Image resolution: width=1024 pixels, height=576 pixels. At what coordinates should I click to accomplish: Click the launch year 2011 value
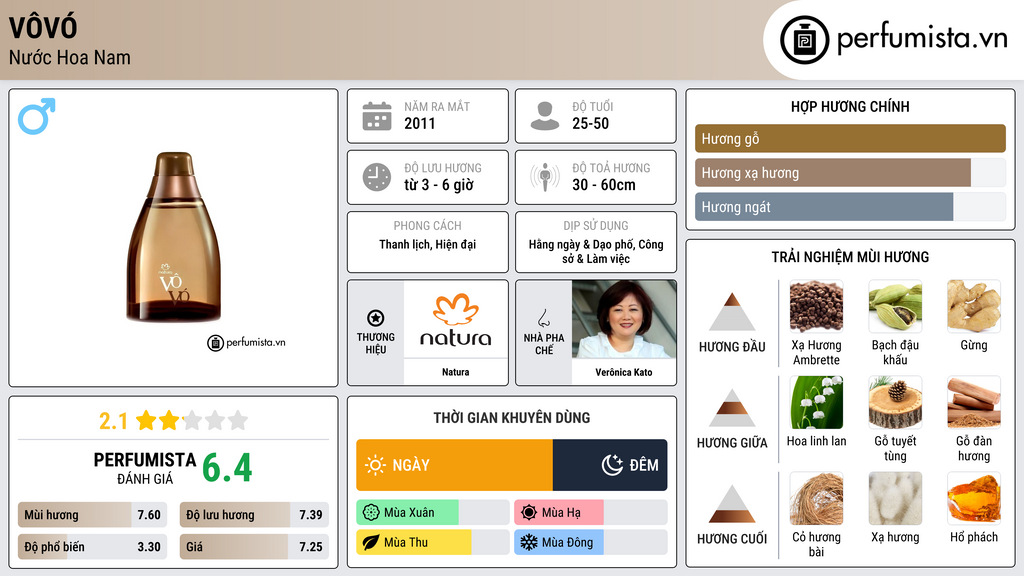[x=419, y=123]
